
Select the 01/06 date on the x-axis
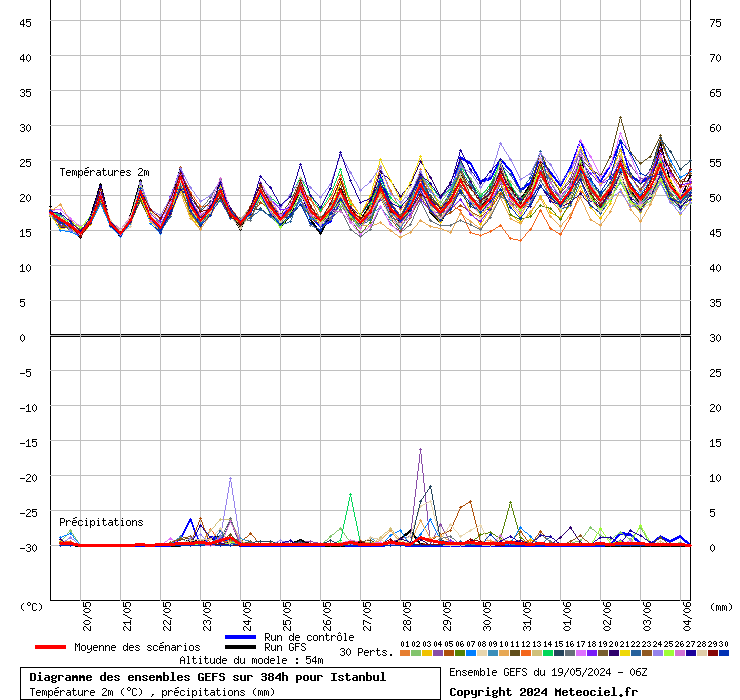pos(567,612)
